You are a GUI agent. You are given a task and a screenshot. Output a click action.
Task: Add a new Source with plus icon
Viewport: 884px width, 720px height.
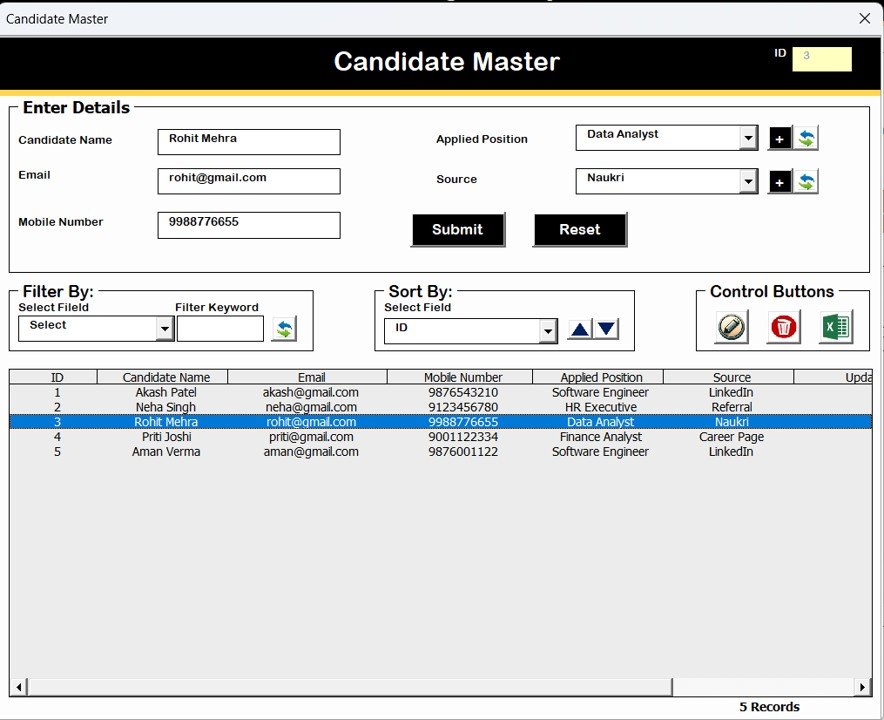coord(779,181)
